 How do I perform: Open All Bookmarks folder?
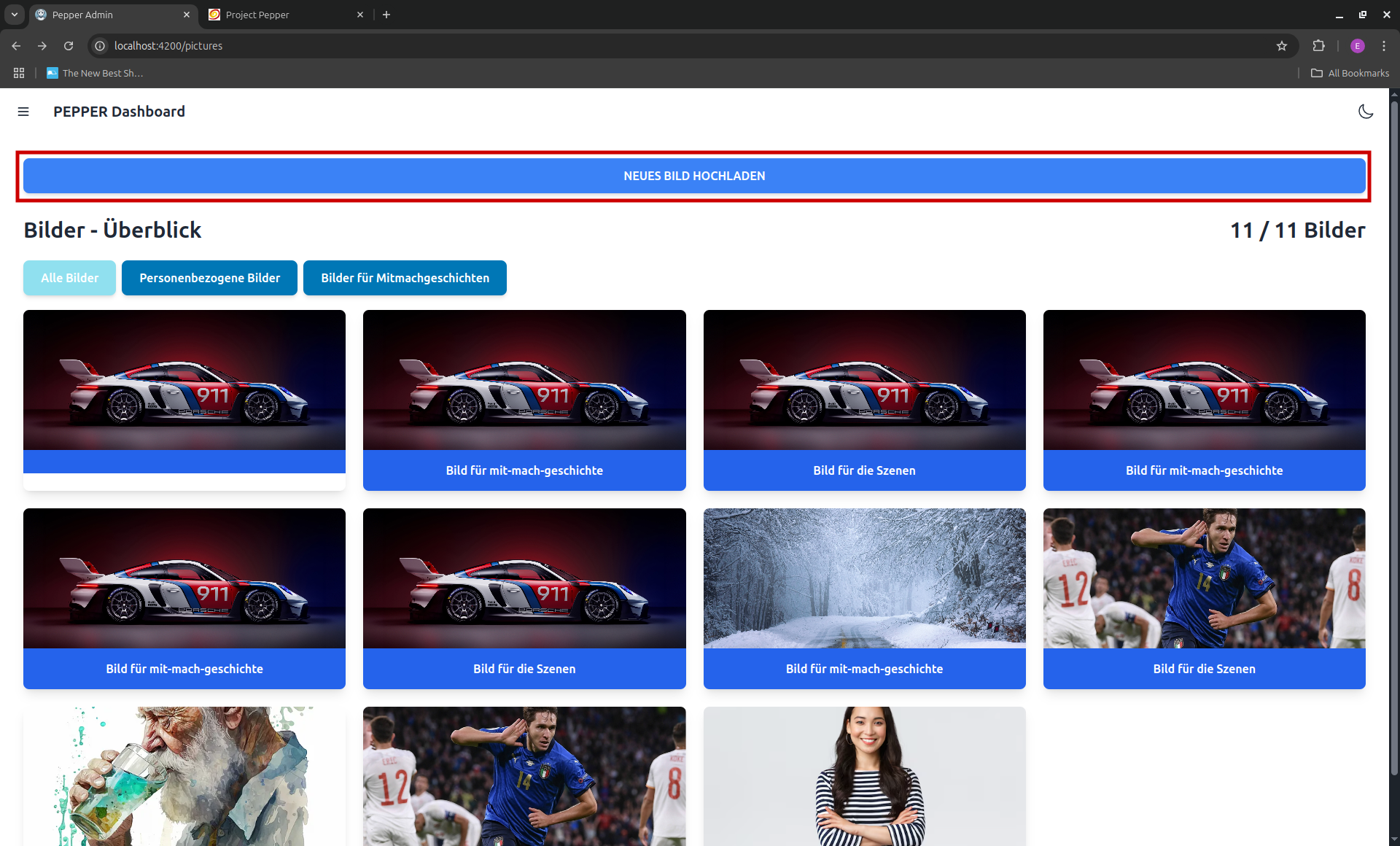(x=1350, y=73)
